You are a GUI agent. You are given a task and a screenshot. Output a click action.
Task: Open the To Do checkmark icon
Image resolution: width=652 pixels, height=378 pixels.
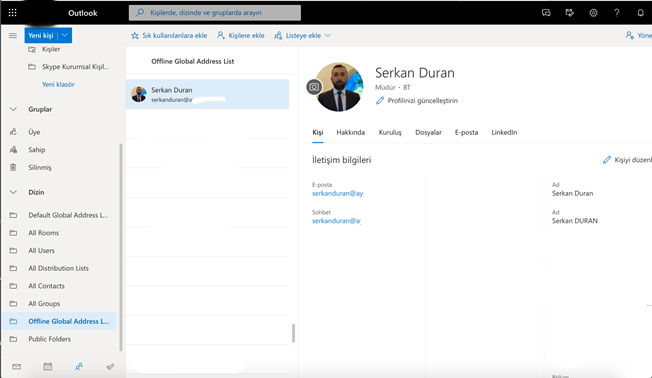coord(110,366)
